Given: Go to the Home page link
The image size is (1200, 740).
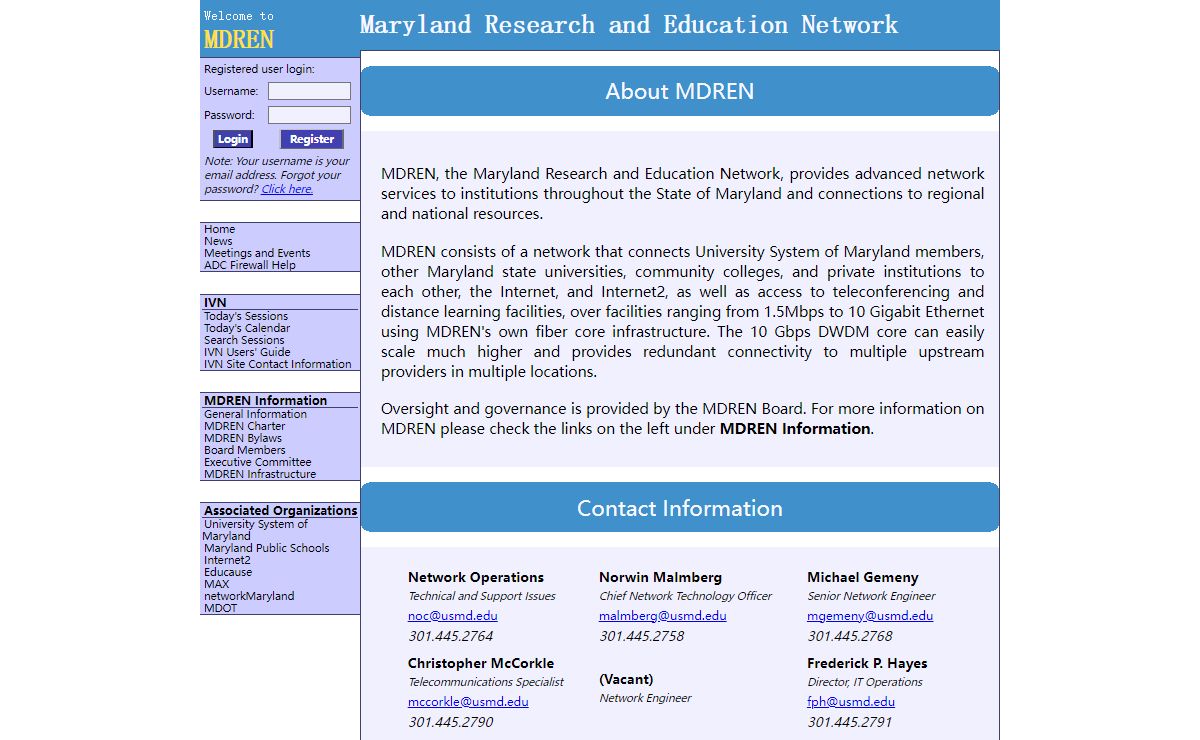Looking at the screenshot, I should pos(219,229).
